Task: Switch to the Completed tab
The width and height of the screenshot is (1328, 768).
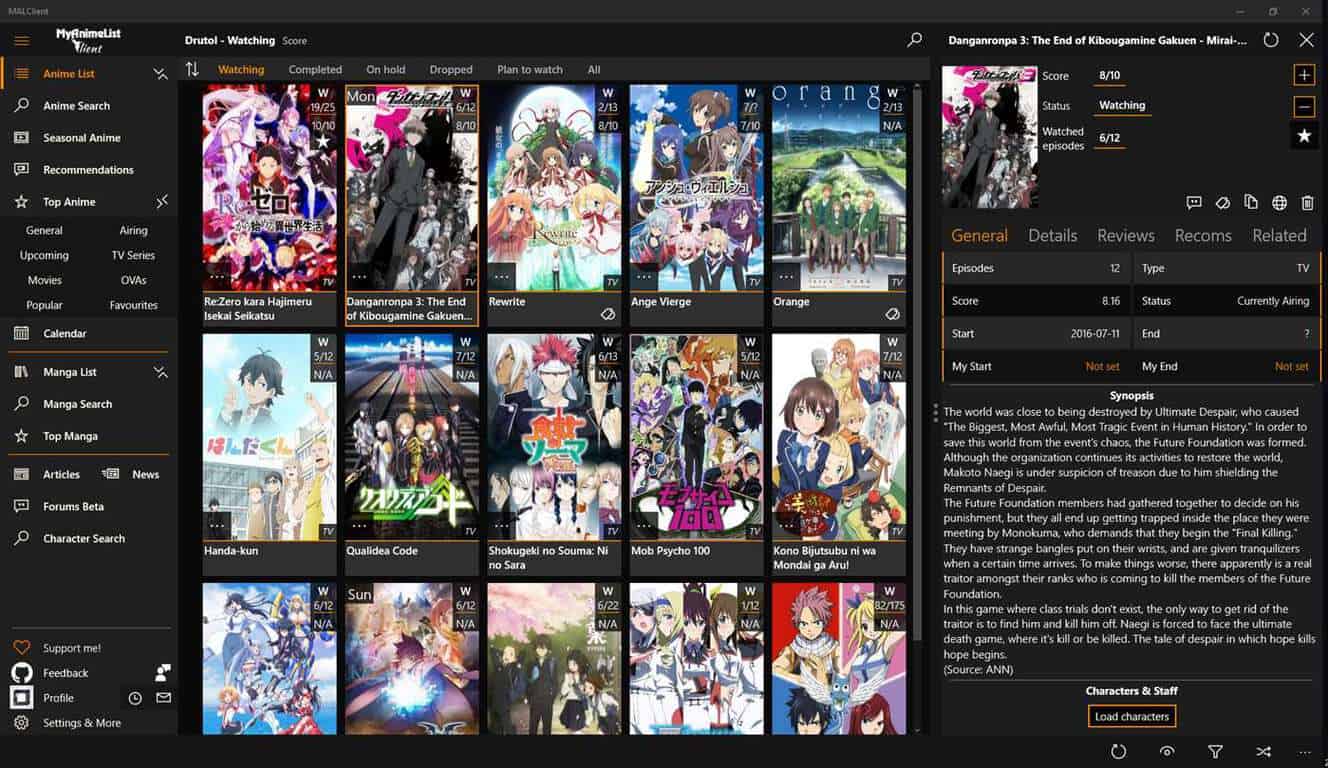Action: (315, 70)
